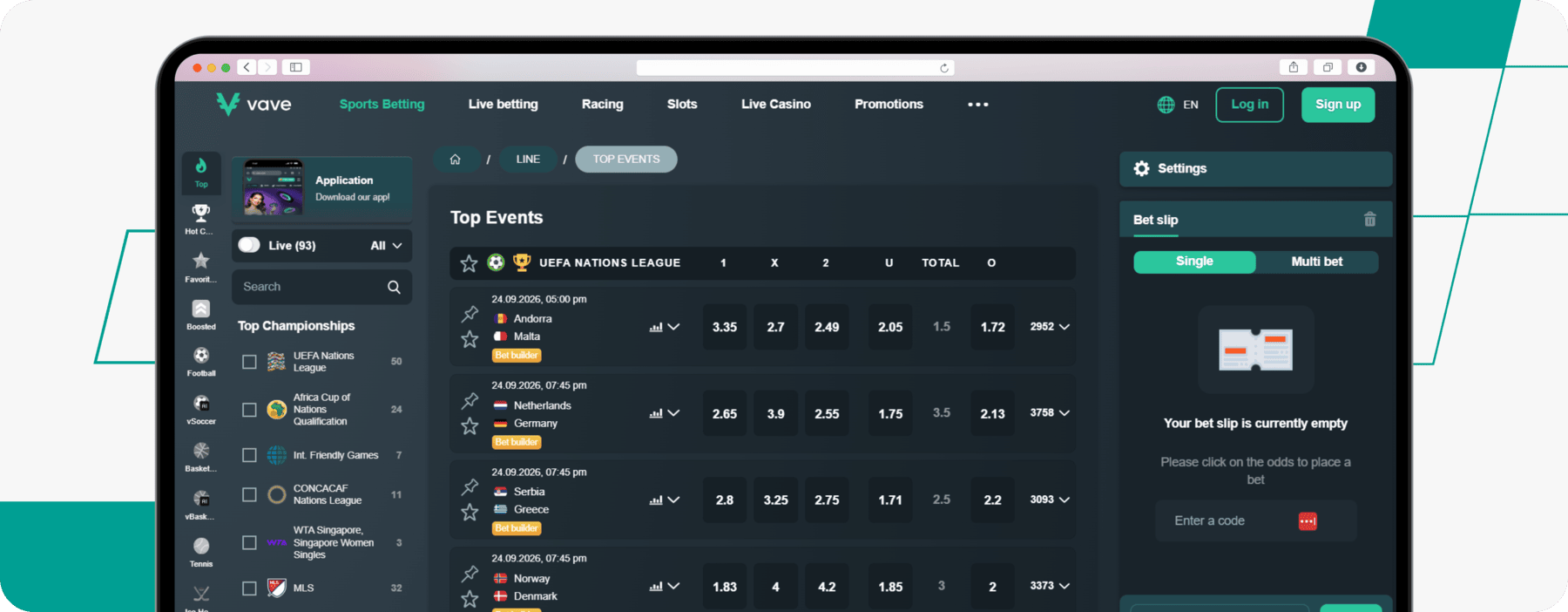Select the Tennis sidebar icon
Image resolution: width=1568 pixels, height=612 pixels.
point(201,546)
